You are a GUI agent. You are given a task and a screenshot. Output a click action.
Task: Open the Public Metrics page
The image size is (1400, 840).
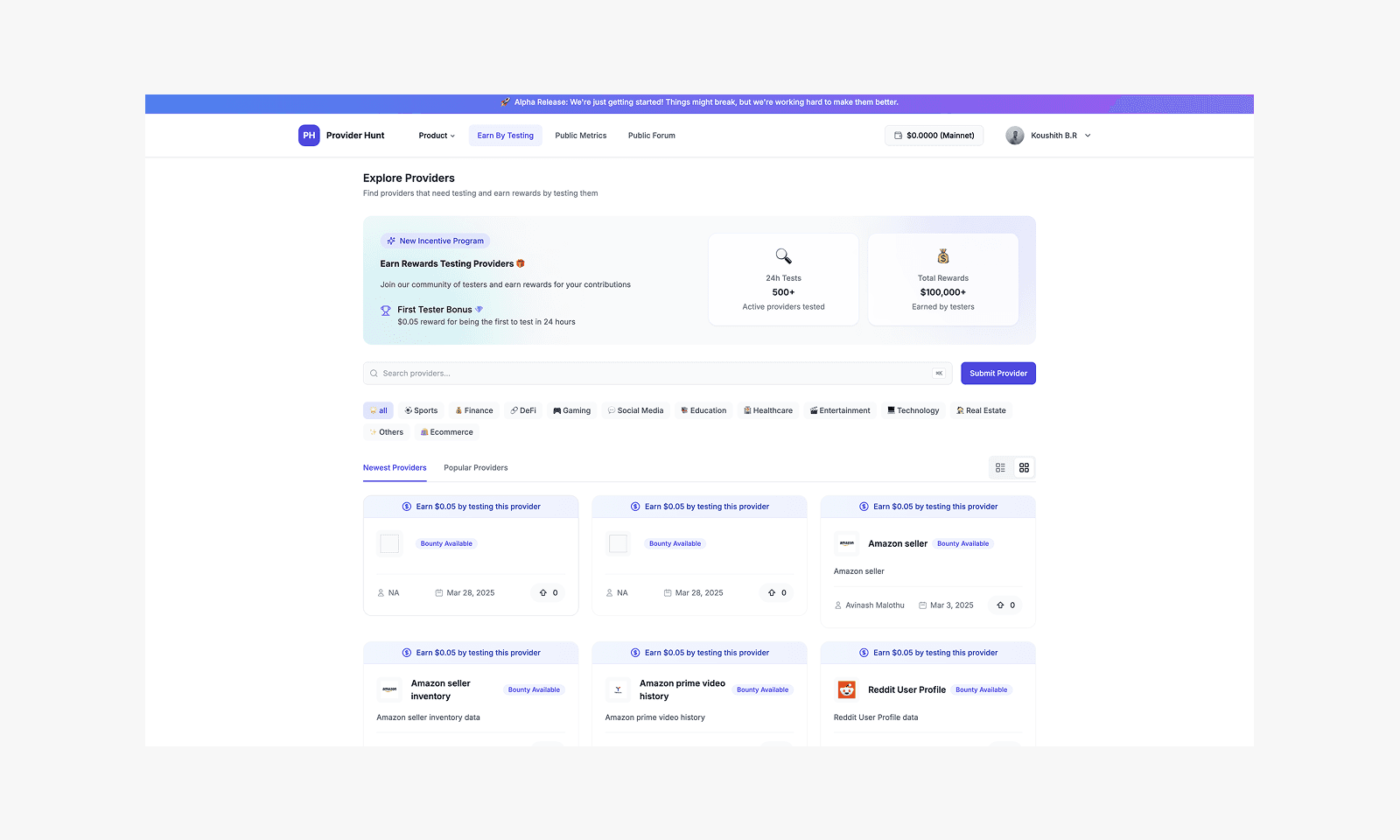[x=580, y=136]
